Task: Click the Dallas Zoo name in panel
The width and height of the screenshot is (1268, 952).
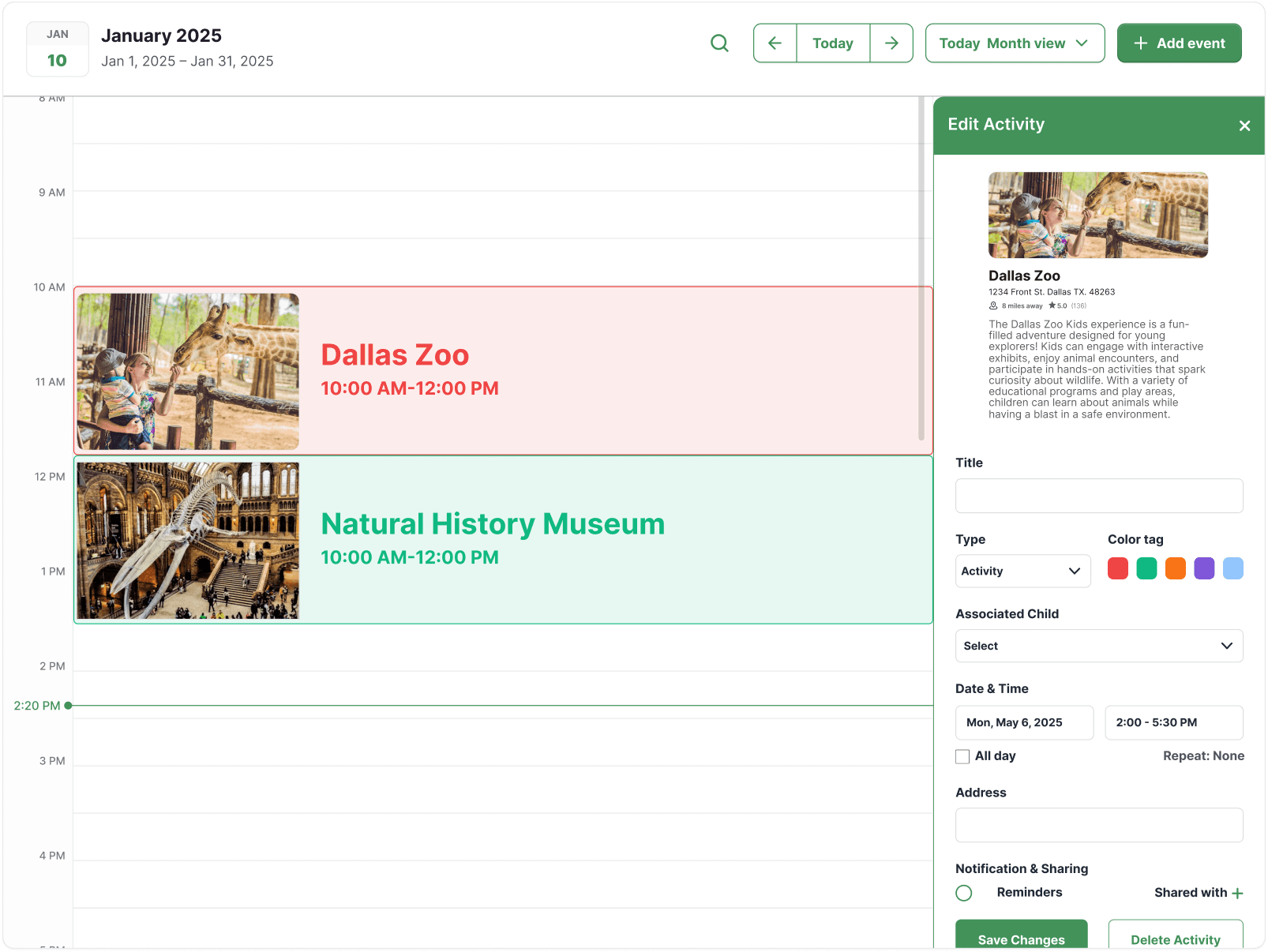Action: tap(1024, 275)
